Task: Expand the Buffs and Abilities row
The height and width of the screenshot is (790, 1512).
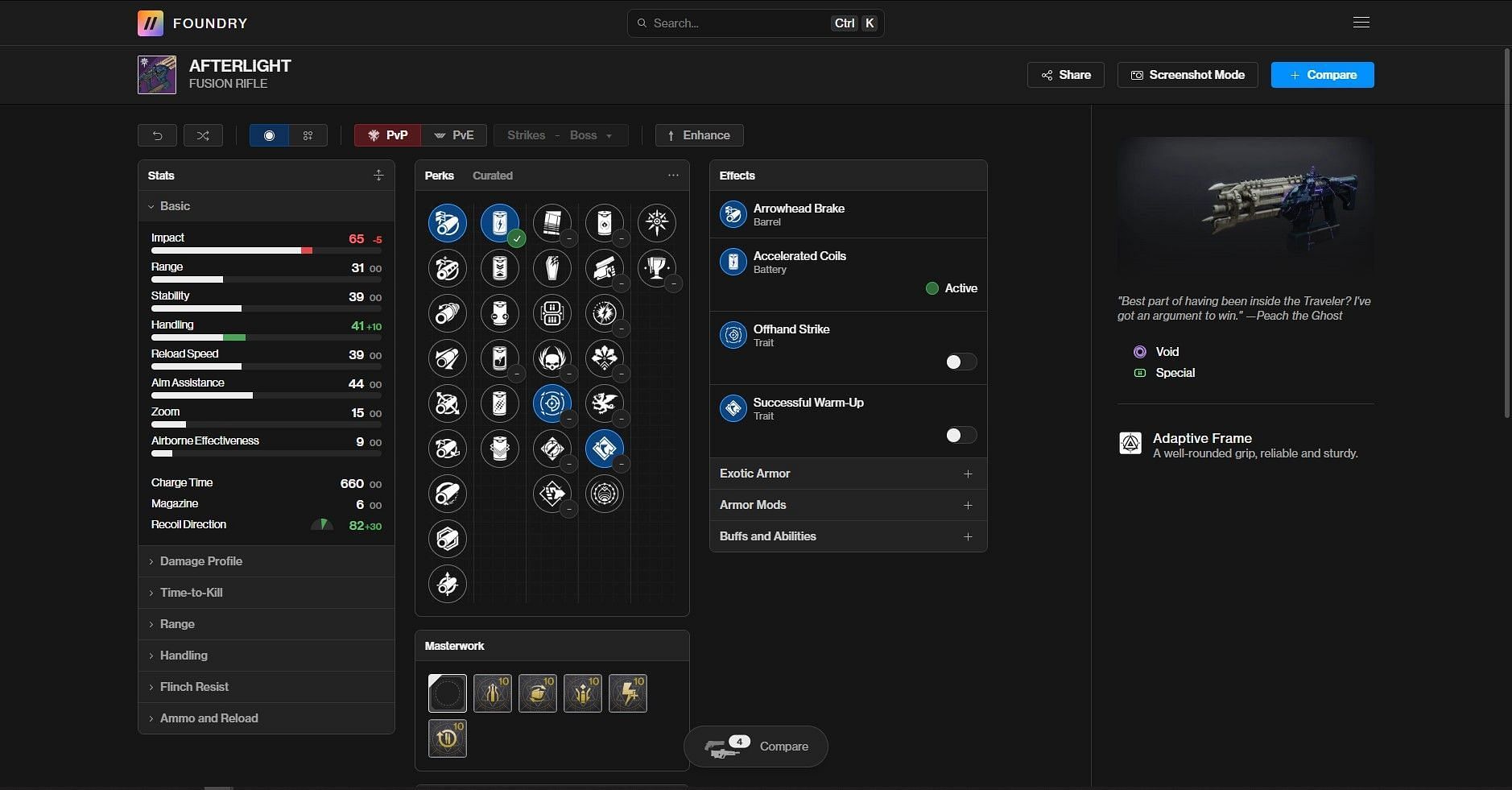Action: click(848, 536)
